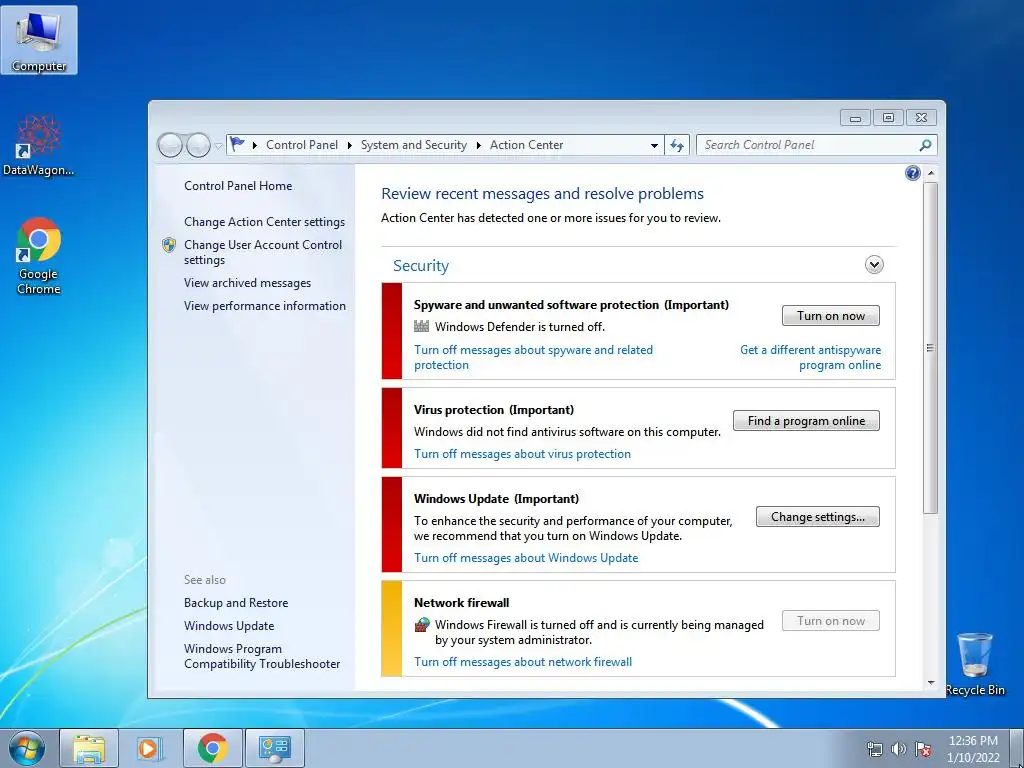Image resolution: width=1024 pixels, height=768 pixels.
Task: Get a different antispyware program online
Action: tap(810, 357)
